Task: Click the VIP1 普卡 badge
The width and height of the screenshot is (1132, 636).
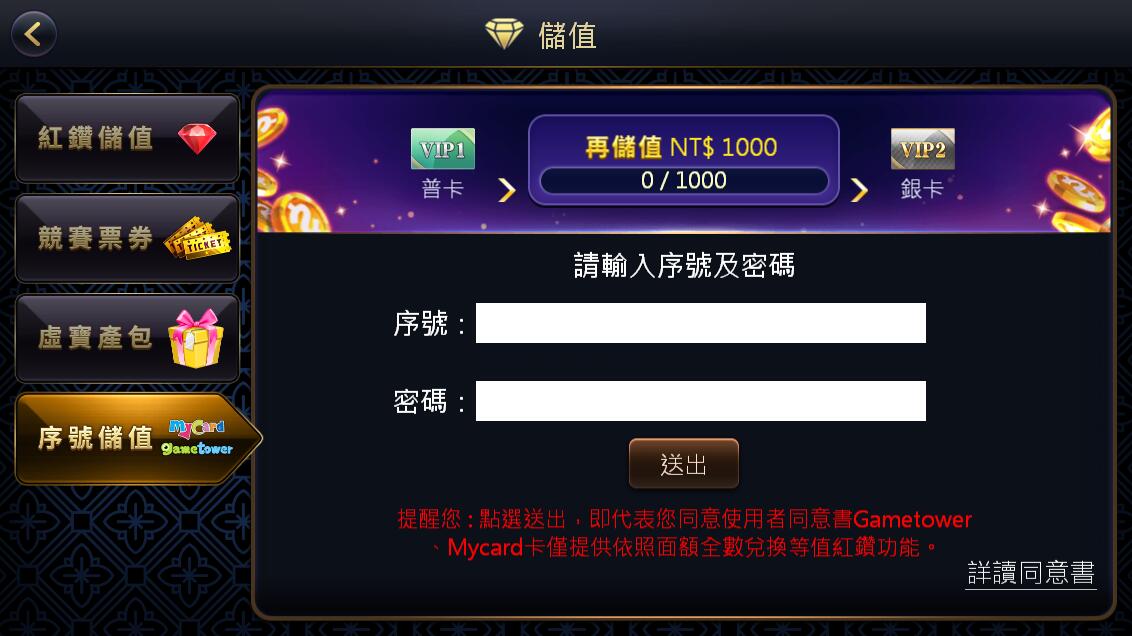Action: coord(443,164)
